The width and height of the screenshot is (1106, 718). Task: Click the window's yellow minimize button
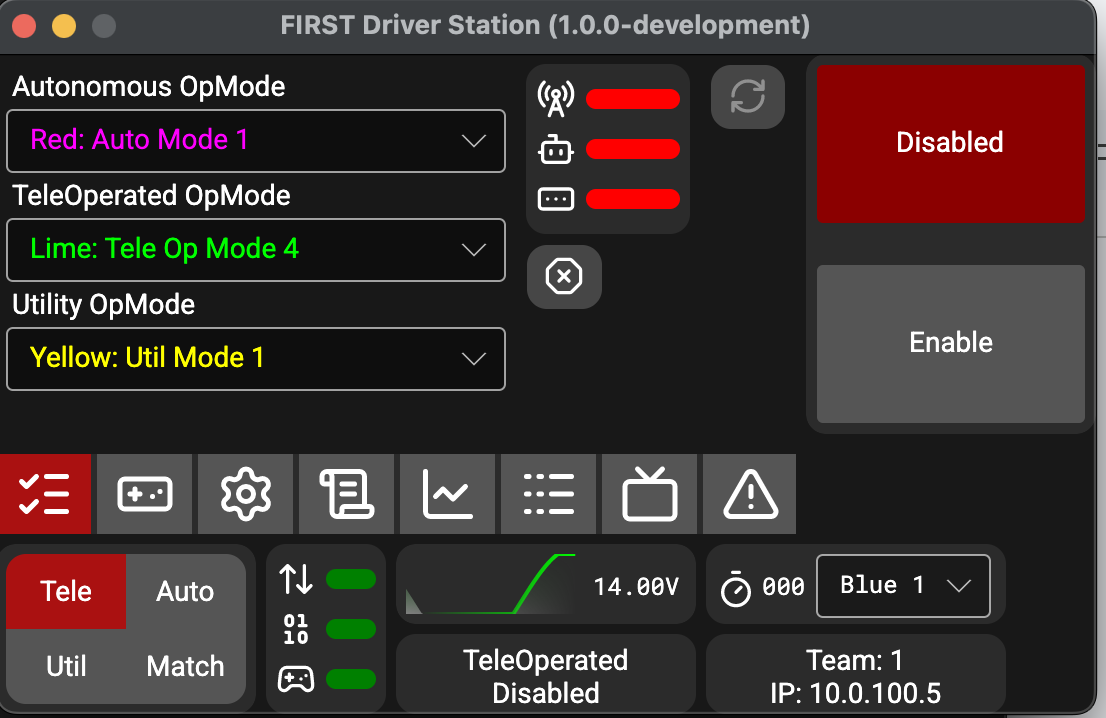[64, 26]
